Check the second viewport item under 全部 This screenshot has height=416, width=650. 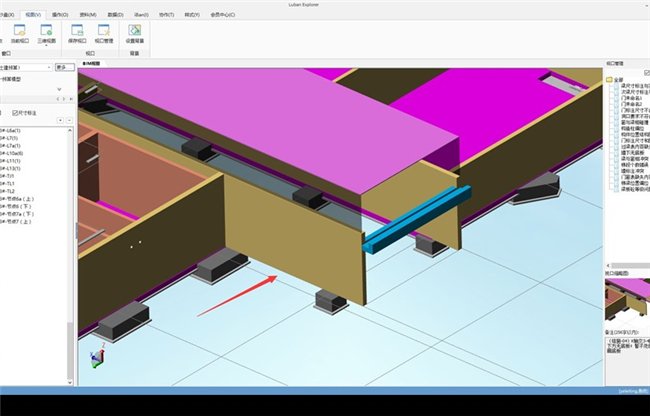[x=616, y=94]
